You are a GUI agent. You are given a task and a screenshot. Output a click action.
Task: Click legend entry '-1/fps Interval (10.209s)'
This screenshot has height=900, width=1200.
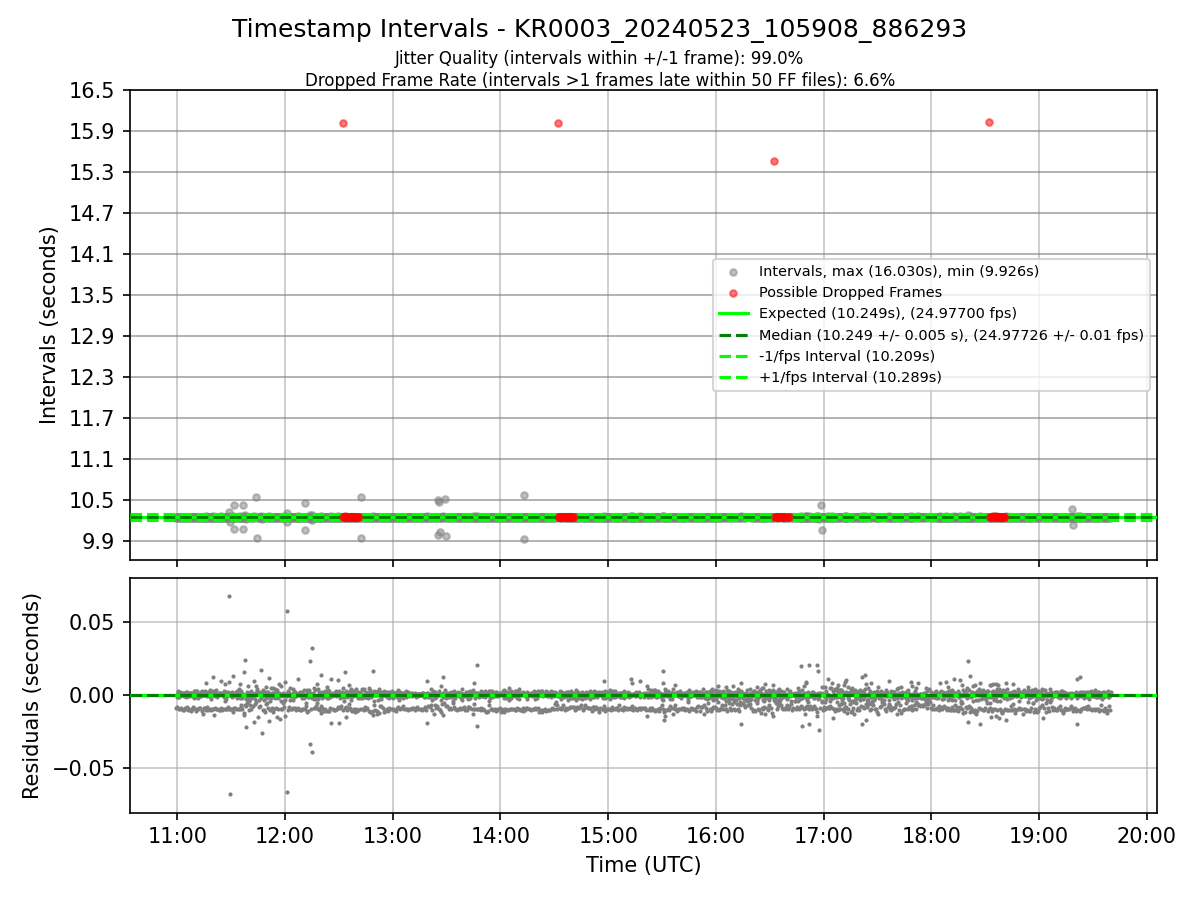[846, 356]
